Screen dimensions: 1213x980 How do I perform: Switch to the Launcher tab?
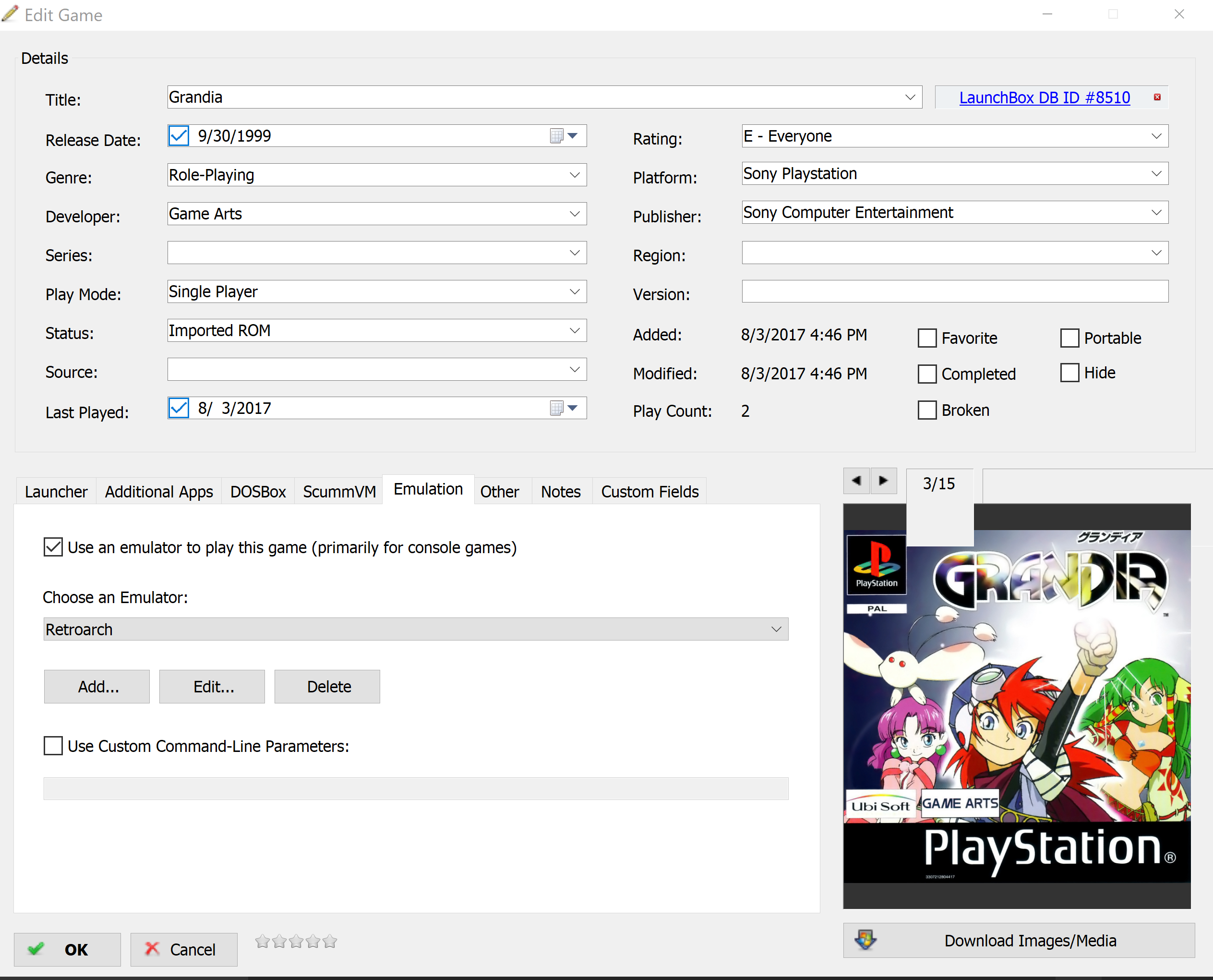point(56,492)
